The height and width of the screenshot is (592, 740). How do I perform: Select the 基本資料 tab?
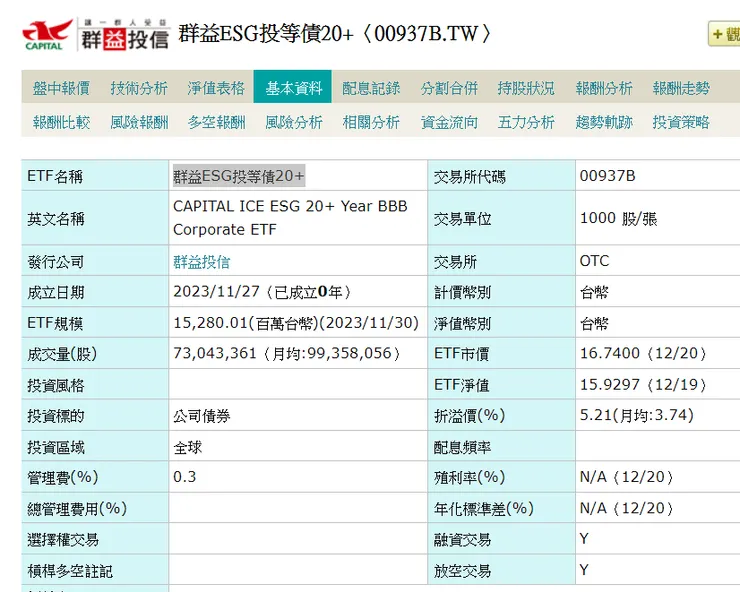pos(293,87)
